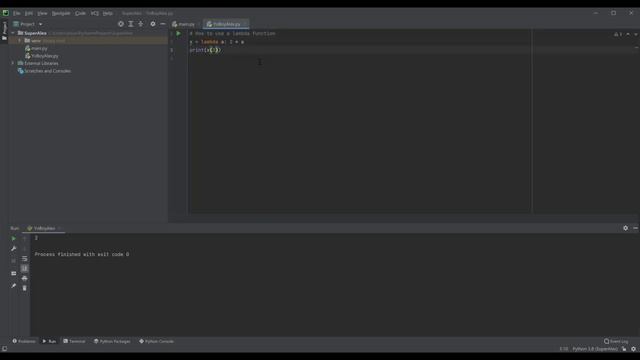Open the Event Log
Viewport: 640px width, 360px height.
point(616,341)
